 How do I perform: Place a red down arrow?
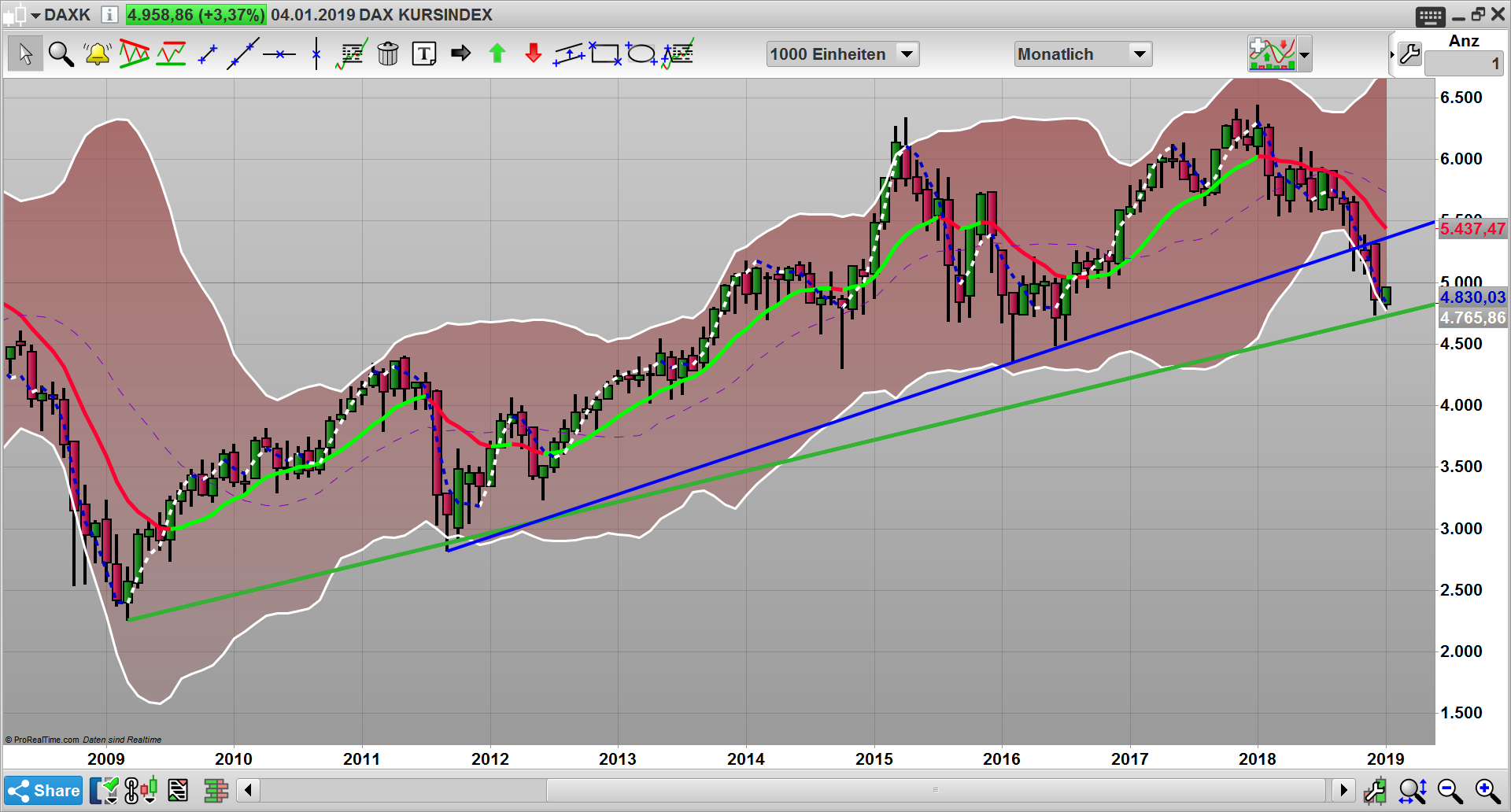[533, 54]
